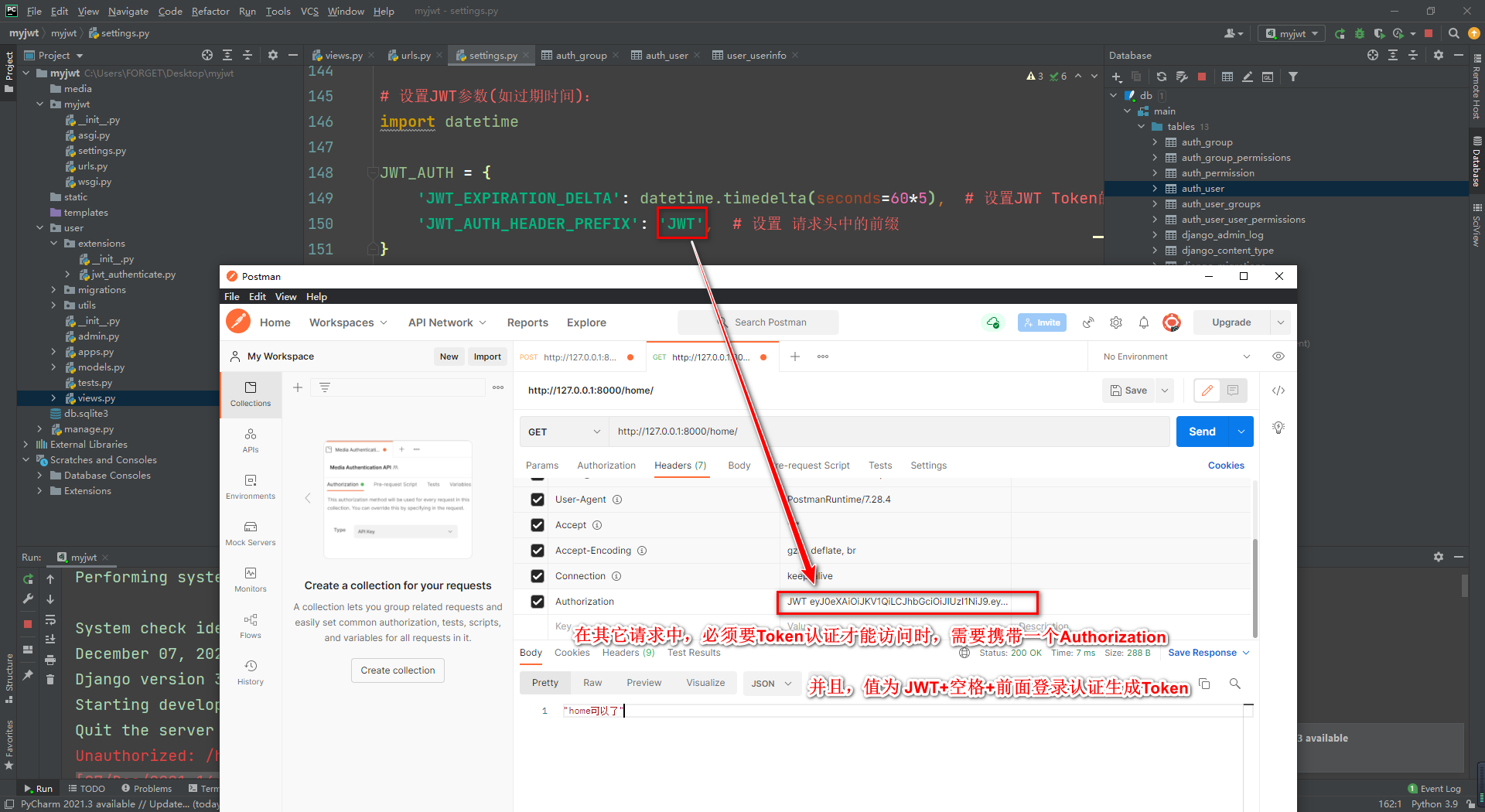
Task: Open Mock Servers in Postman sidebar
Action: (251, 534)
